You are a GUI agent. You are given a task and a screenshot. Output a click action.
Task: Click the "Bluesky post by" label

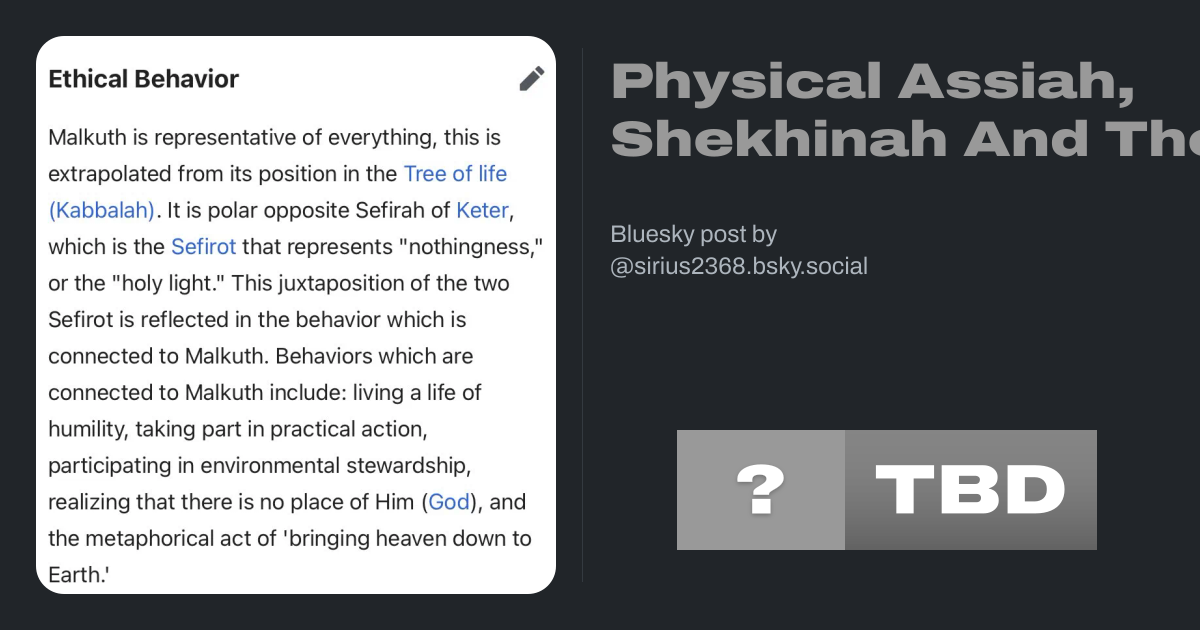tap(693, 234)
